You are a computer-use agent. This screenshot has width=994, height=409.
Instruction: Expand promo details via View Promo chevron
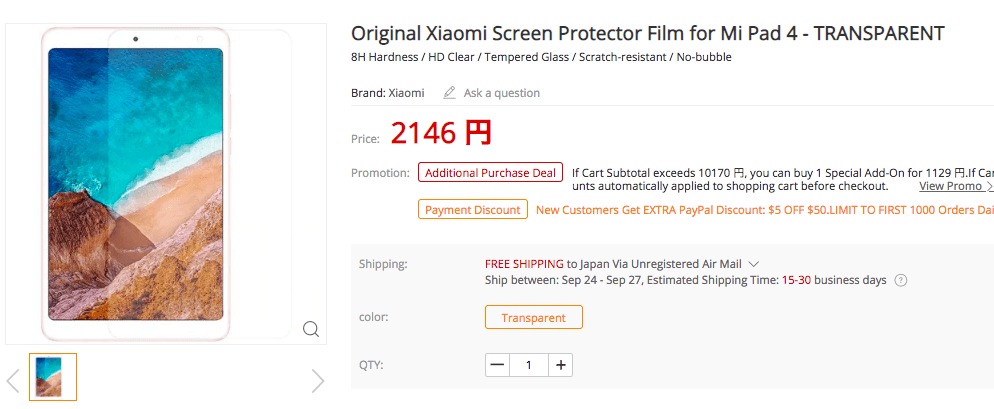click(989, 186)
